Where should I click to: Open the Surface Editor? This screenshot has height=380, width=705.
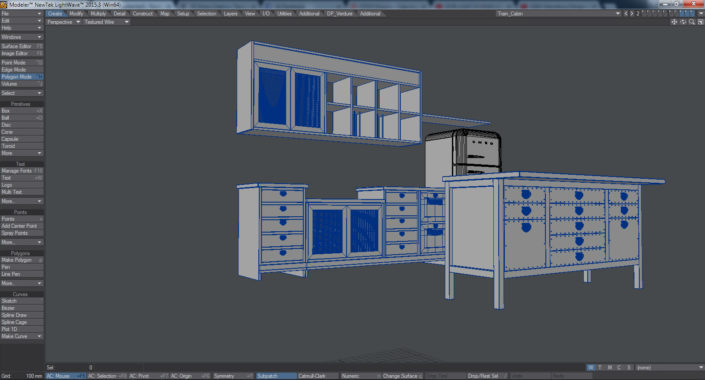pyautogui.click(x=22, y=46)
